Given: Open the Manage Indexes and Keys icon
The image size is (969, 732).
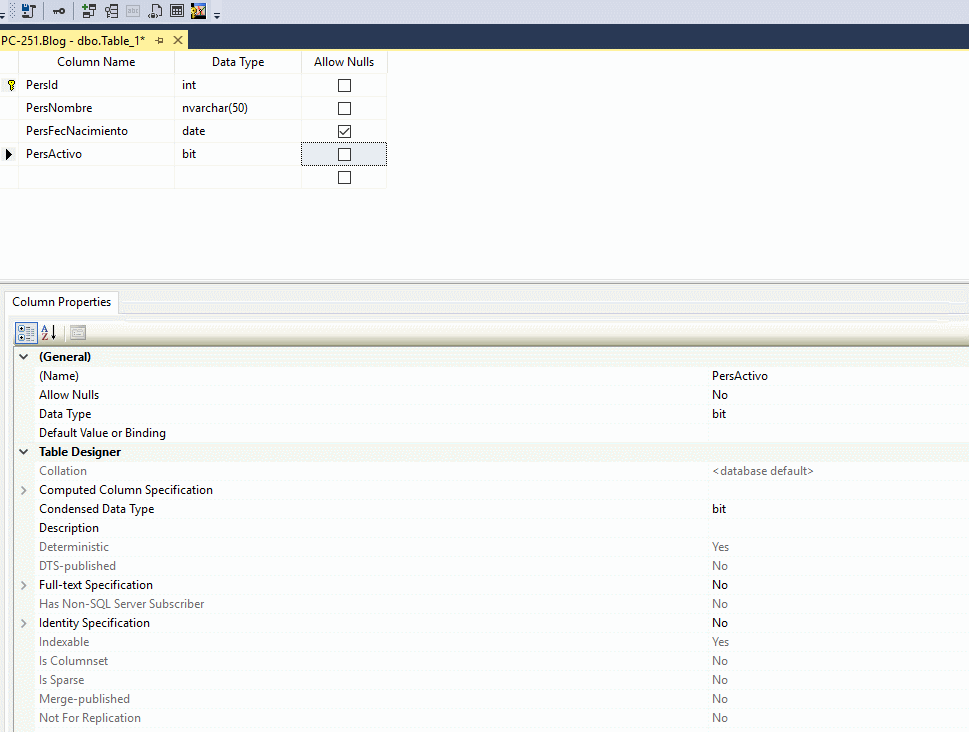Looking at the screenshot, I should [110, 11].
